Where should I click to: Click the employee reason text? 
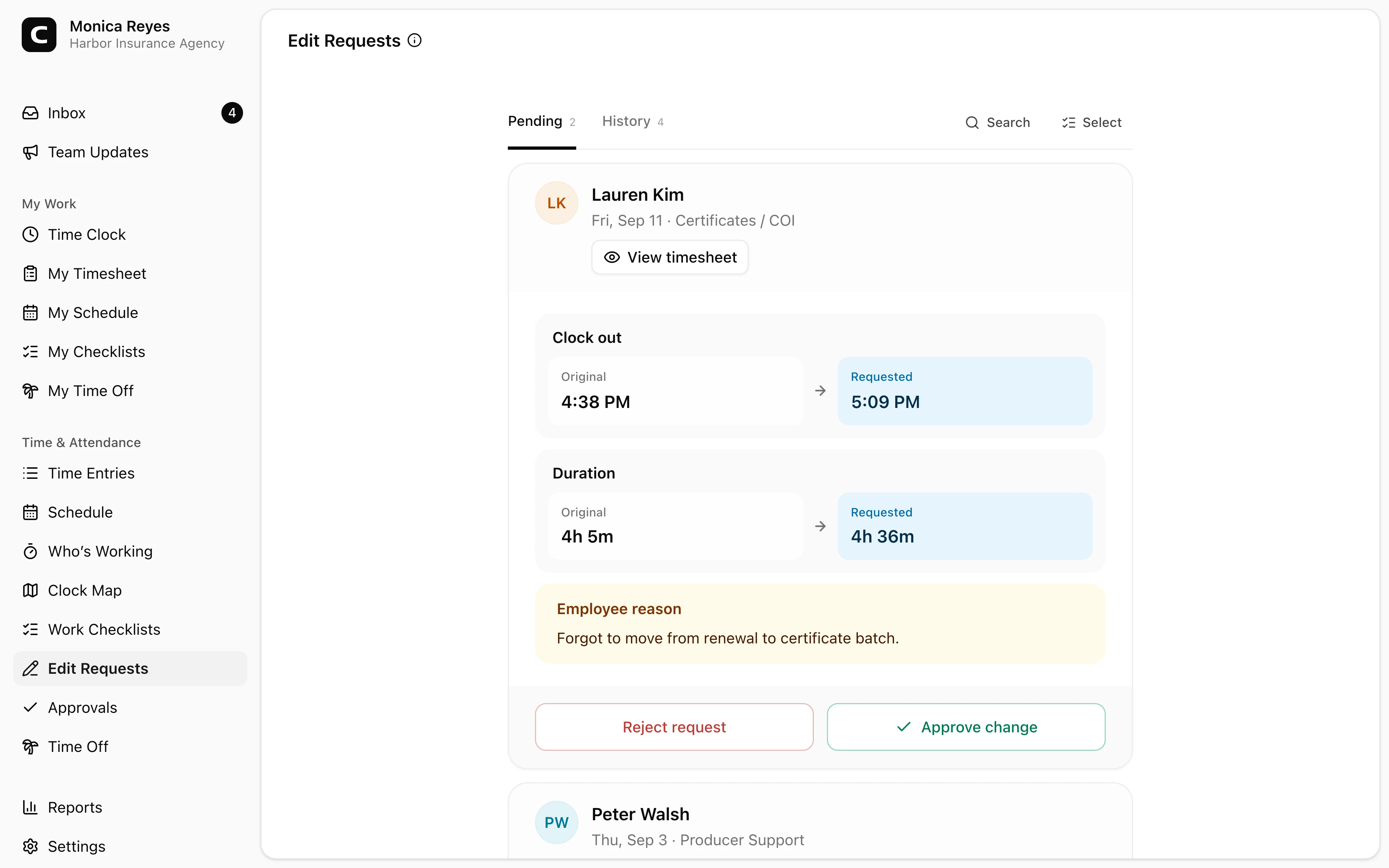click(727, 638)
